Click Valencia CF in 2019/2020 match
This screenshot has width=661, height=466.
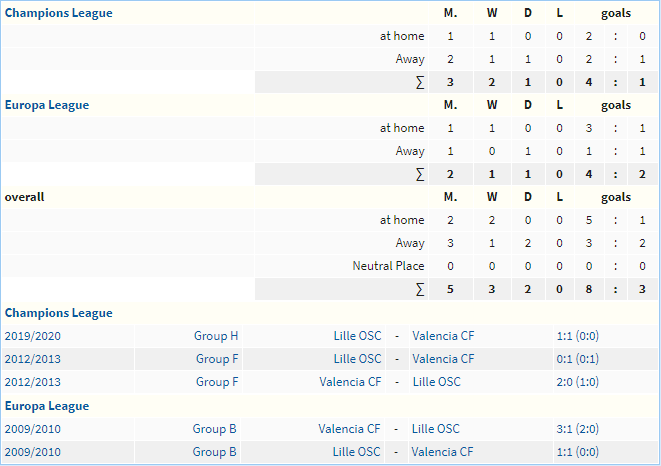443,336
